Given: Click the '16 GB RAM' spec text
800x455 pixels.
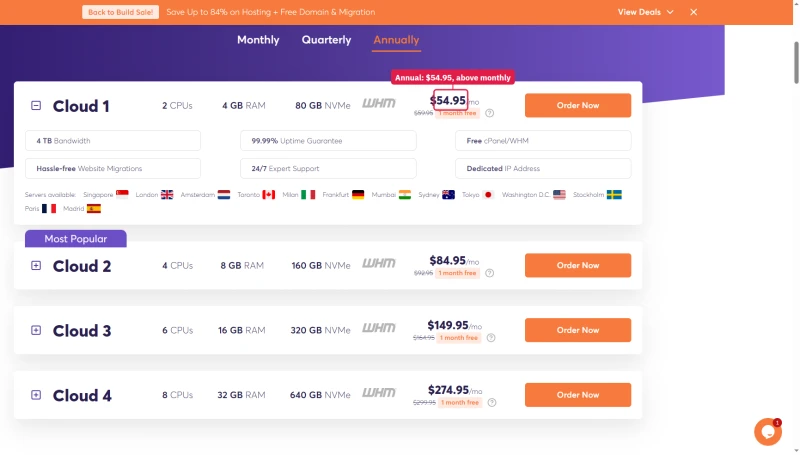Looking at the screenshot, I should [241, 330].
